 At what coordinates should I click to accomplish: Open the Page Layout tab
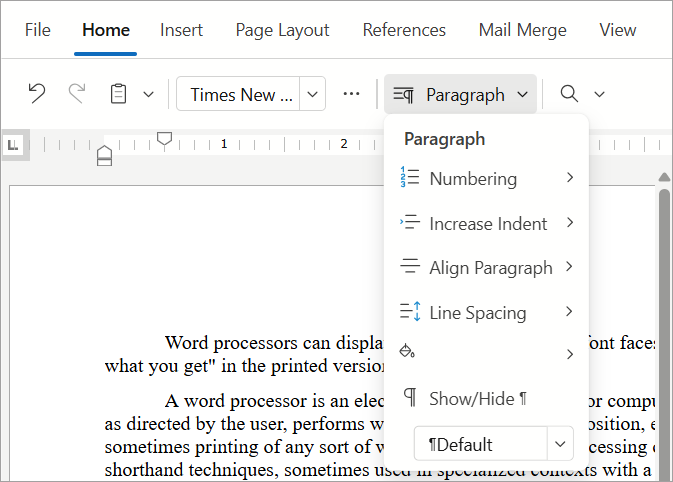click(x=282, y=30)
